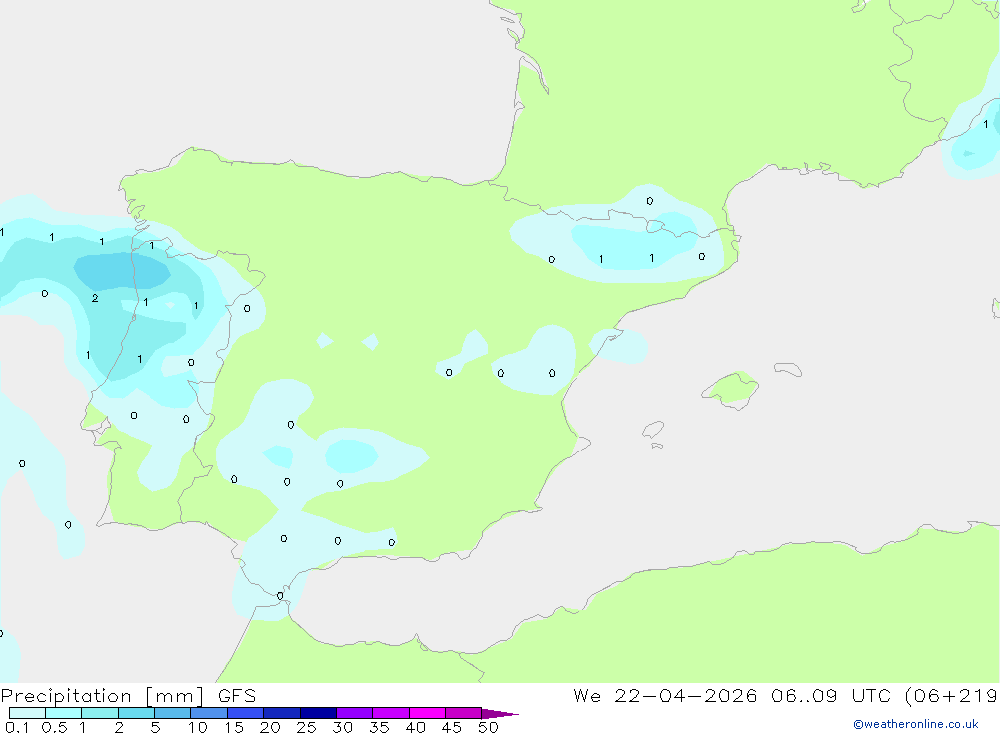Click the '15' legend scale label

(x=234, y=727)
